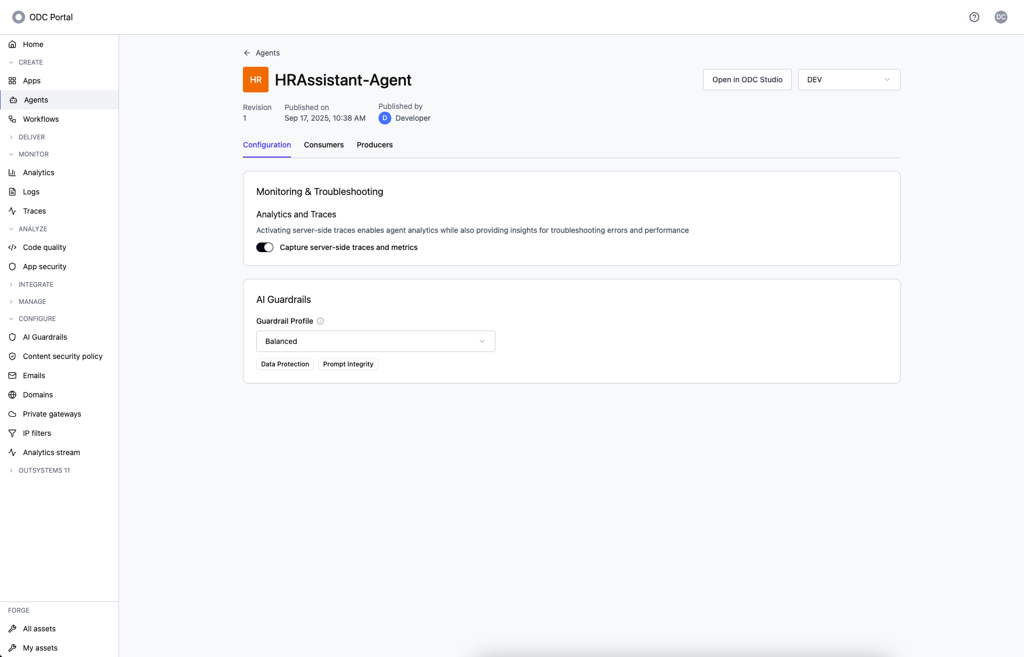Click the App security shield icon
Screen dimensions: 1024x657
click(x=12, y=266)
